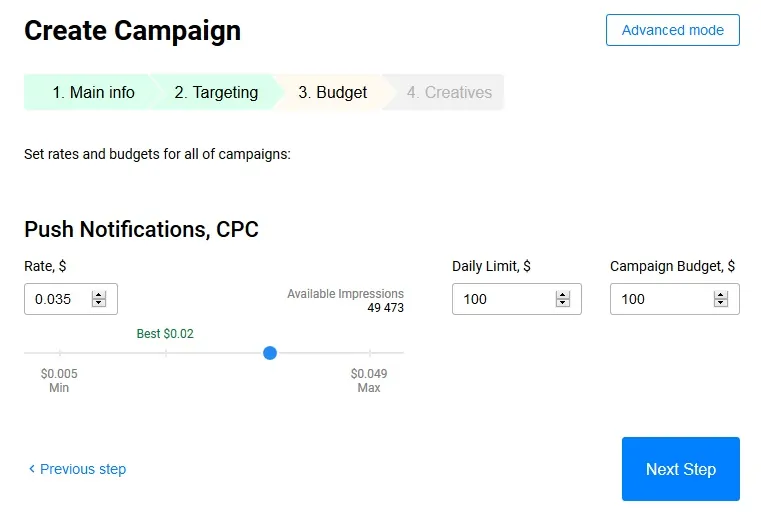Screen dimensions: 761x514
Task: Click the Best $0.02 slider marker
Action: 165,353
